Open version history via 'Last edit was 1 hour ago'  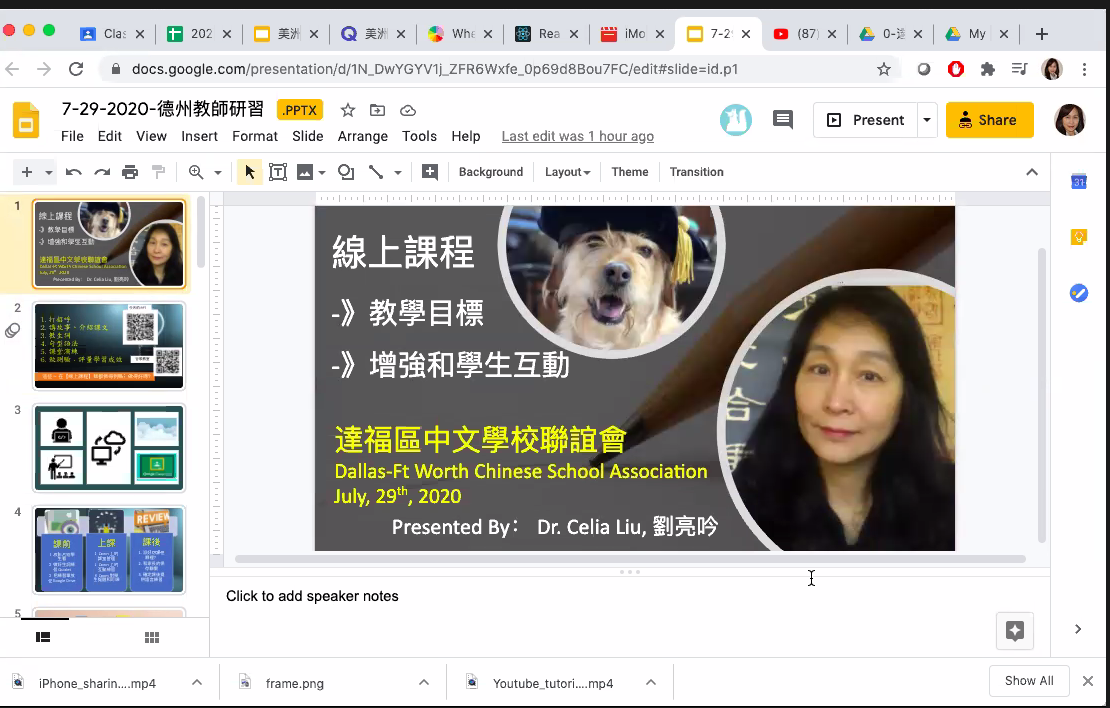click(577, 136)
